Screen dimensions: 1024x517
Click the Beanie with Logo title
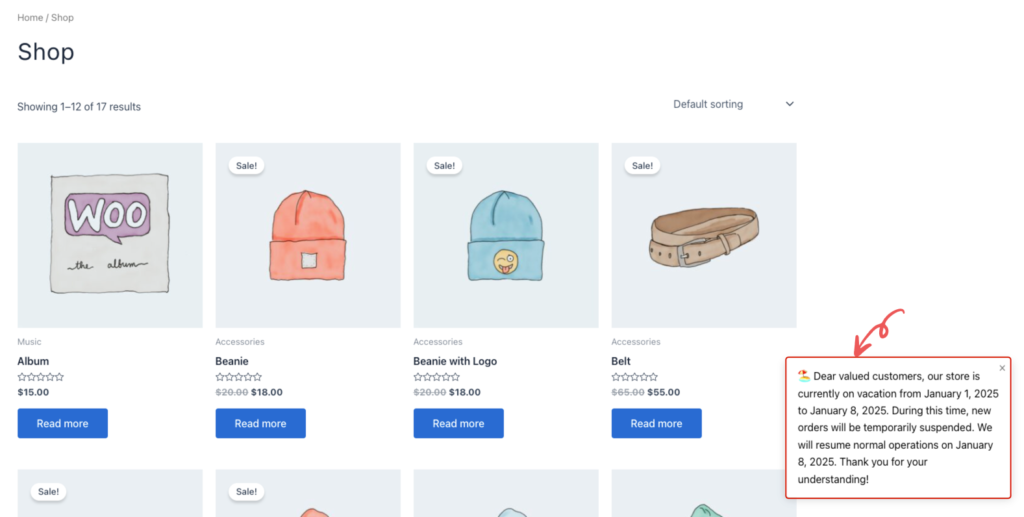click(455, 361)
